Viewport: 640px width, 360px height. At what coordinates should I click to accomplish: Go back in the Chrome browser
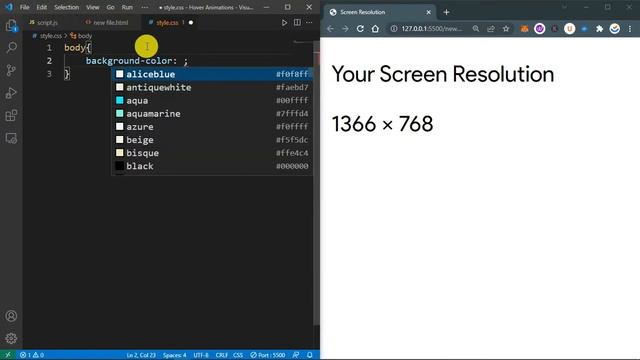pos(330,29)
